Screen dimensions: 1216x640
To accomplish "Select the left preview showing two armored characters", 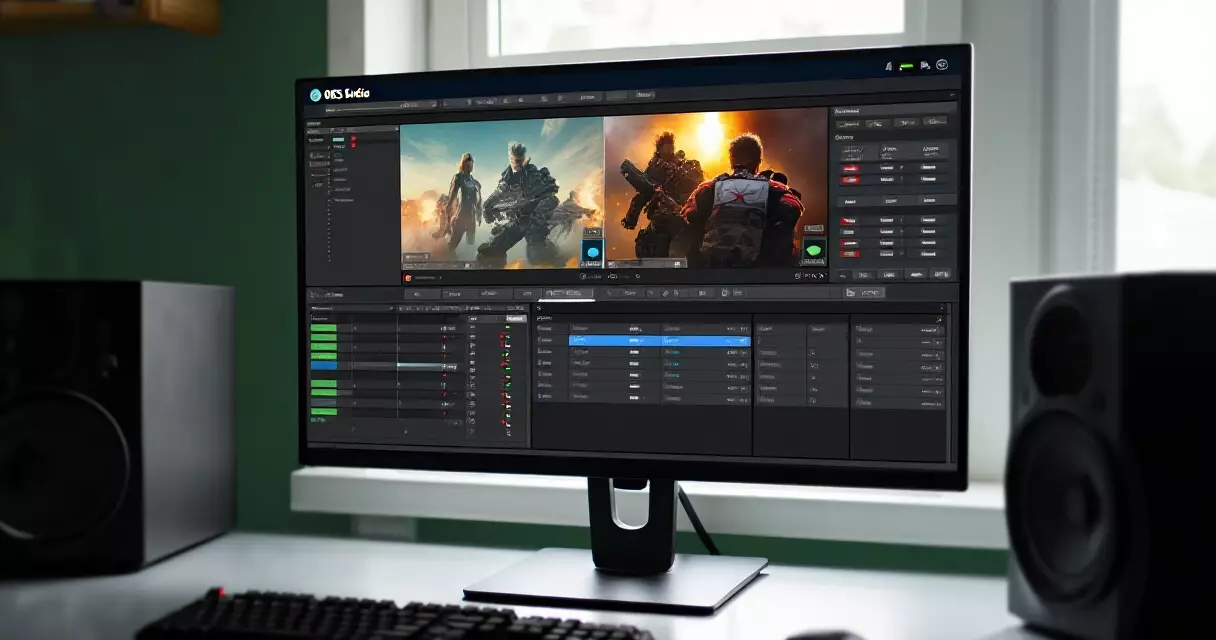I will coord(502,192).
